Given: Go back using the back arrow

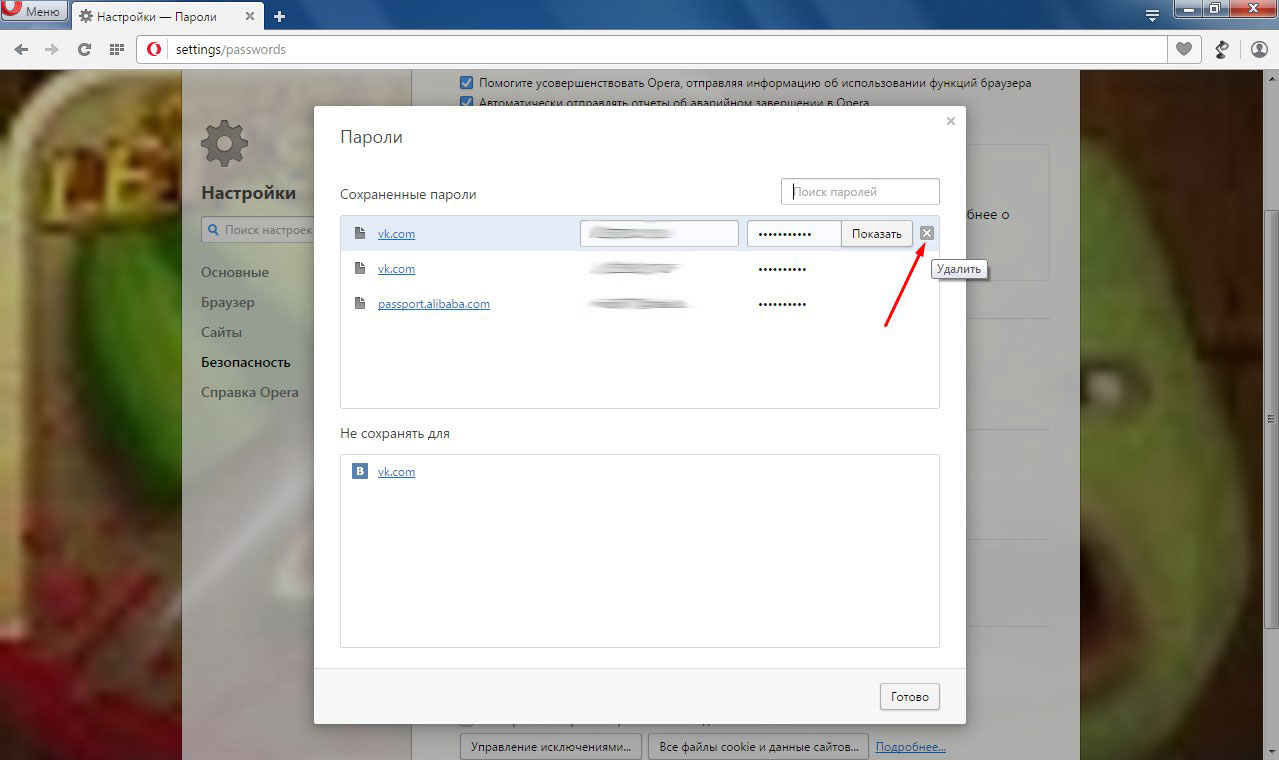Looking at the screenshot, I should click(22, 49).
